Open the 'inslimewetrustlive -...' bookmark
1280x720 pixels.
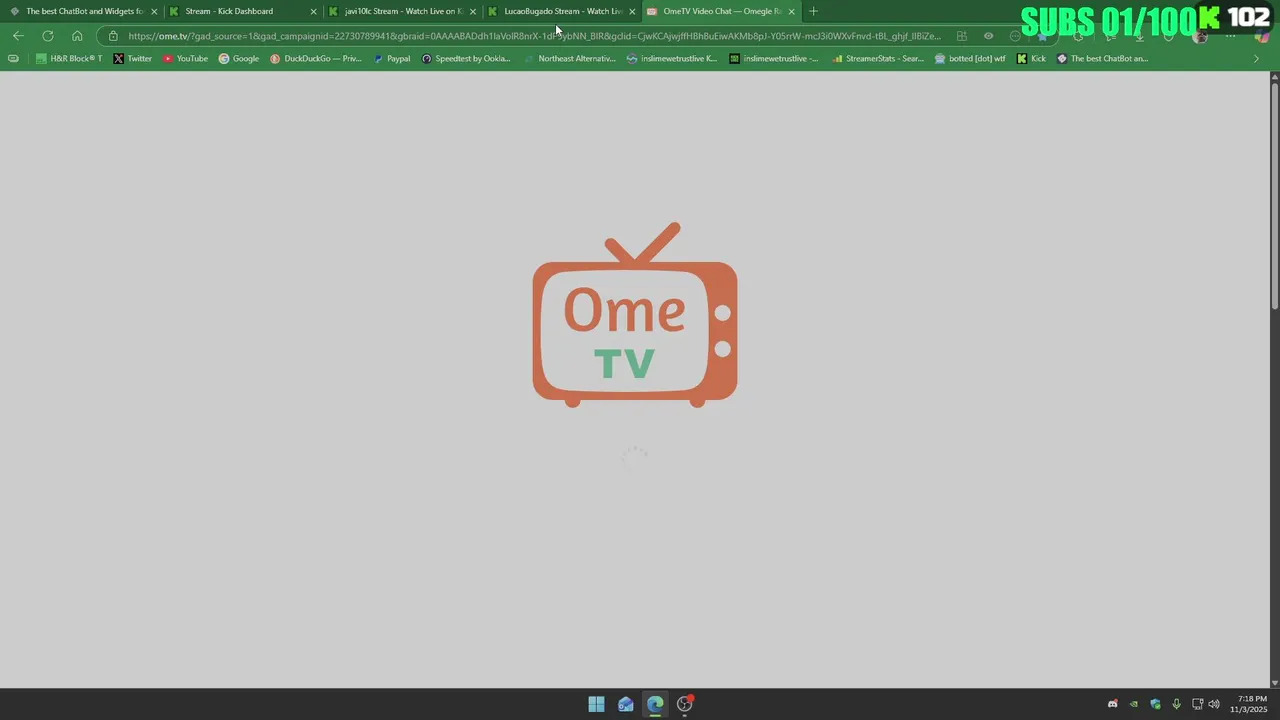pos(774,58)
